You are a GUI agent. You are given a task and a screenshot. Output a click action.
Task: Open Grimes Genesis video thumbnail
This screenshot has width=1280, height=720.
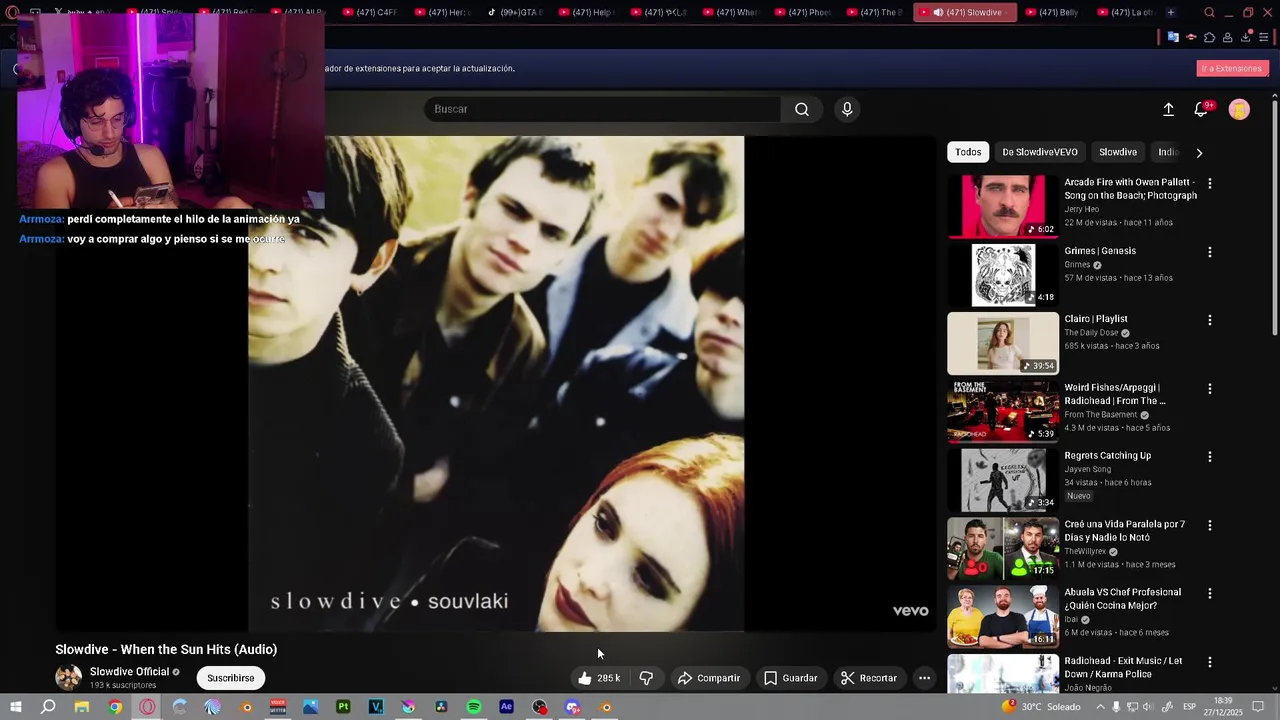click(x=1003, y=275)
